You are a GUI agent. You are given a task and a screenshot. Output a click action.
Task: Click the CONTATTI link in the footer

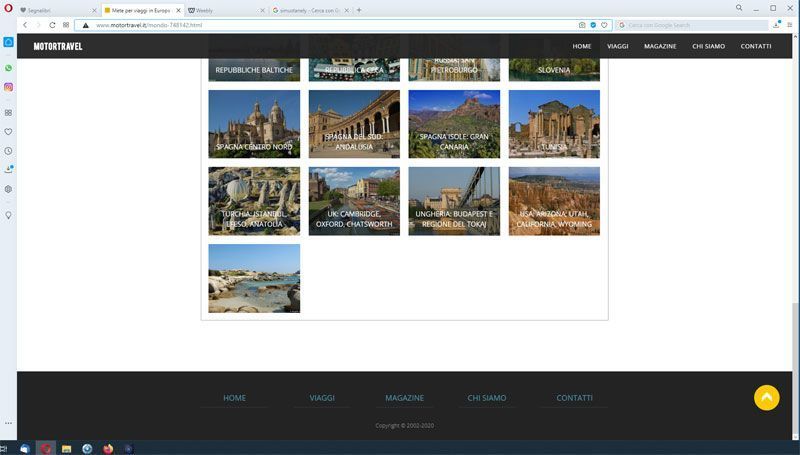(574, 398)
